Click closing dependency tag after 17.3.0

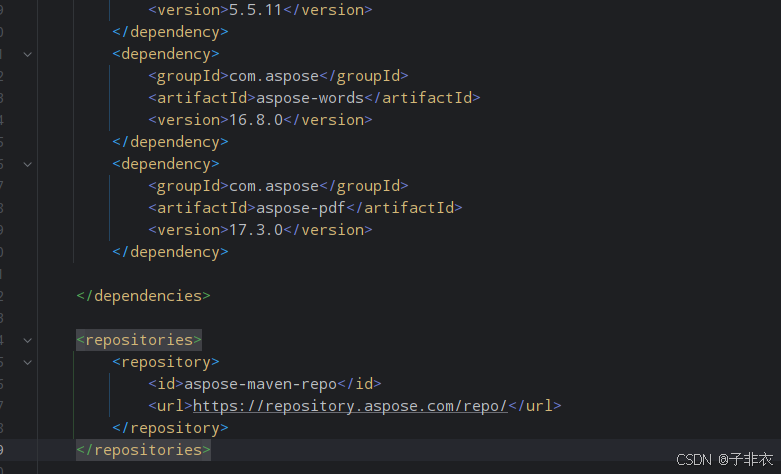coord(171,252)
